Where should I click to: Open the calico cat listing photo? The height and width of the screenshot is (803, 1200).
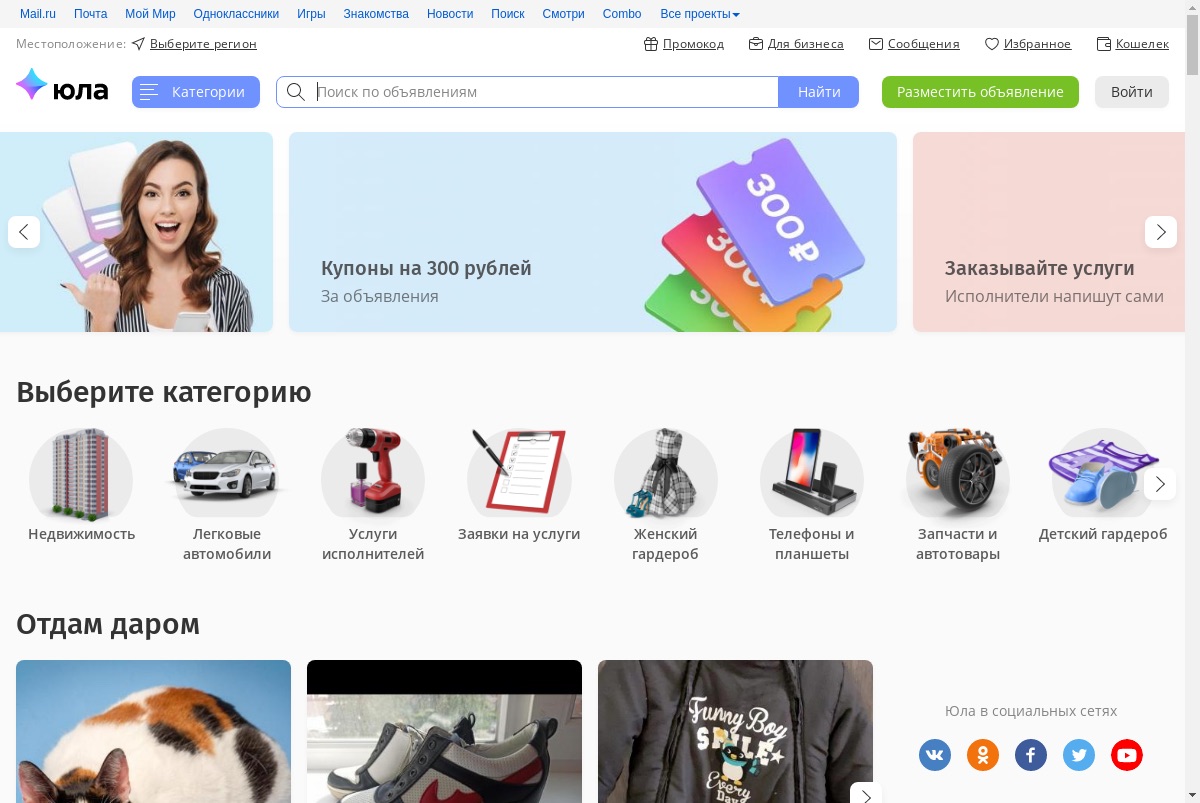pyautogui.click(x=153, y=731)
